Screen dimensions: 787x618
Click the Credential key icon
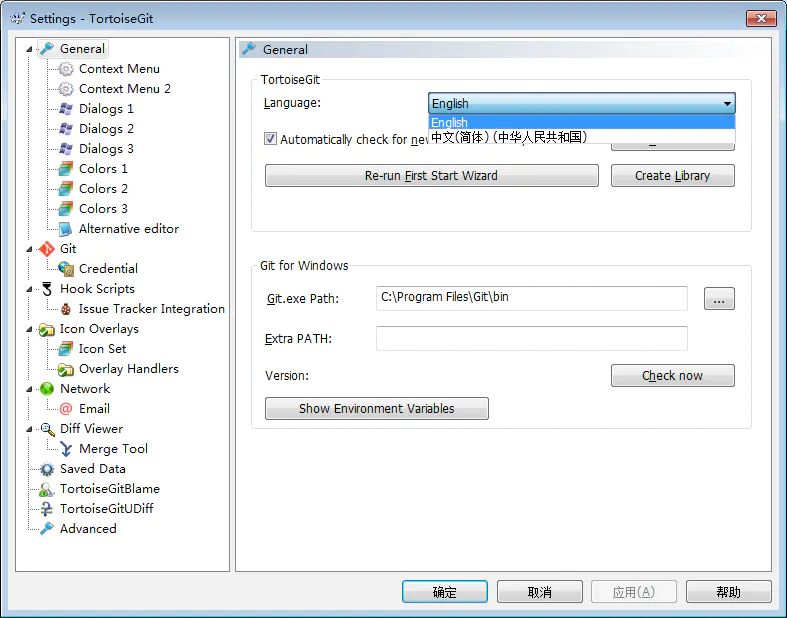click(66, 269)
